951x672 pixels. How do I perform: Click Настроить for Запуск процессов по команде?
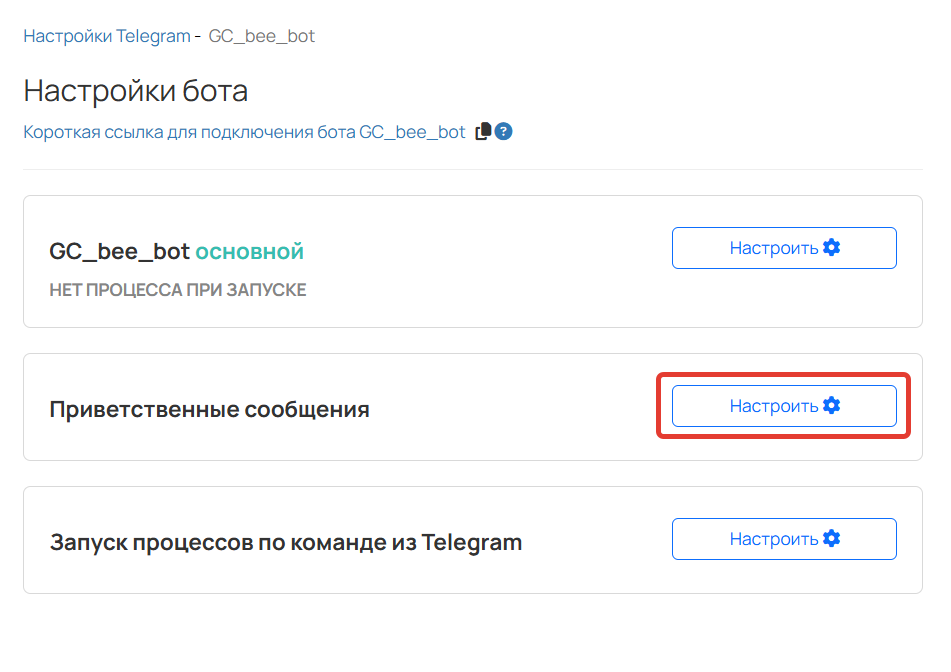[784, 539]
